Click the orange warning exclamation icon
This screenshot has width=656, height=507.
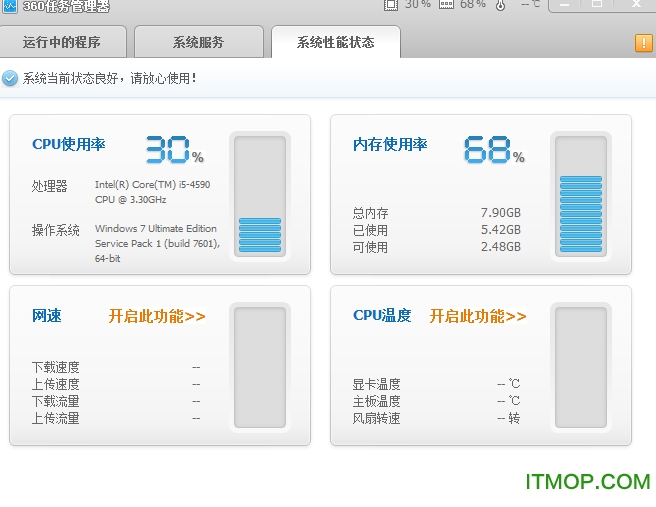click(643, 43)
